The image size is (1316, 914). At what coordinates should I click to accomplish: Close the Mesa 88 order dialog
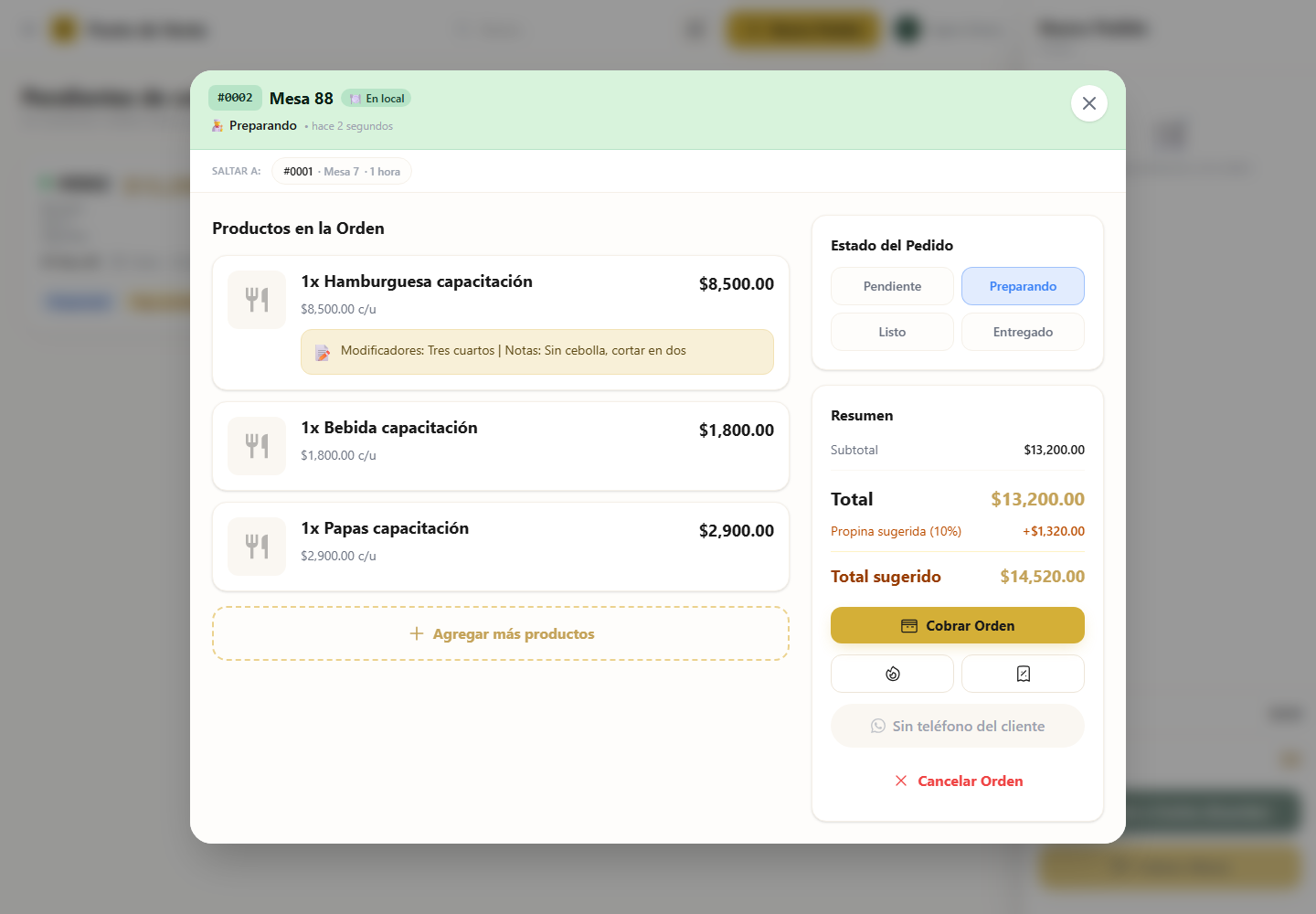tap(1088, 103)
